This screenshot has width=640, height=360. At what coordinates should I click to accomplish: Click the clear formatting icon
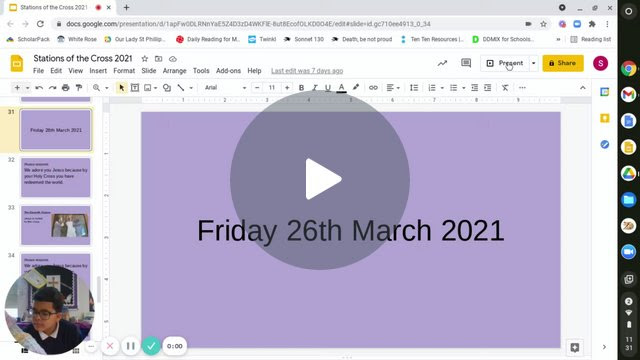click(505, 88)
